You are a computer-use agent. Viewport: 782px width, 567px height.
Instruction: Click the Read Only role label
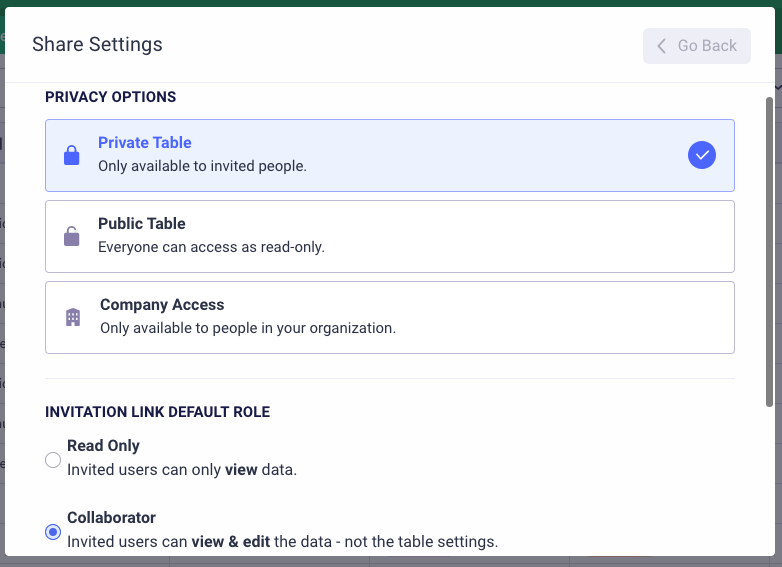click(103, 446)
